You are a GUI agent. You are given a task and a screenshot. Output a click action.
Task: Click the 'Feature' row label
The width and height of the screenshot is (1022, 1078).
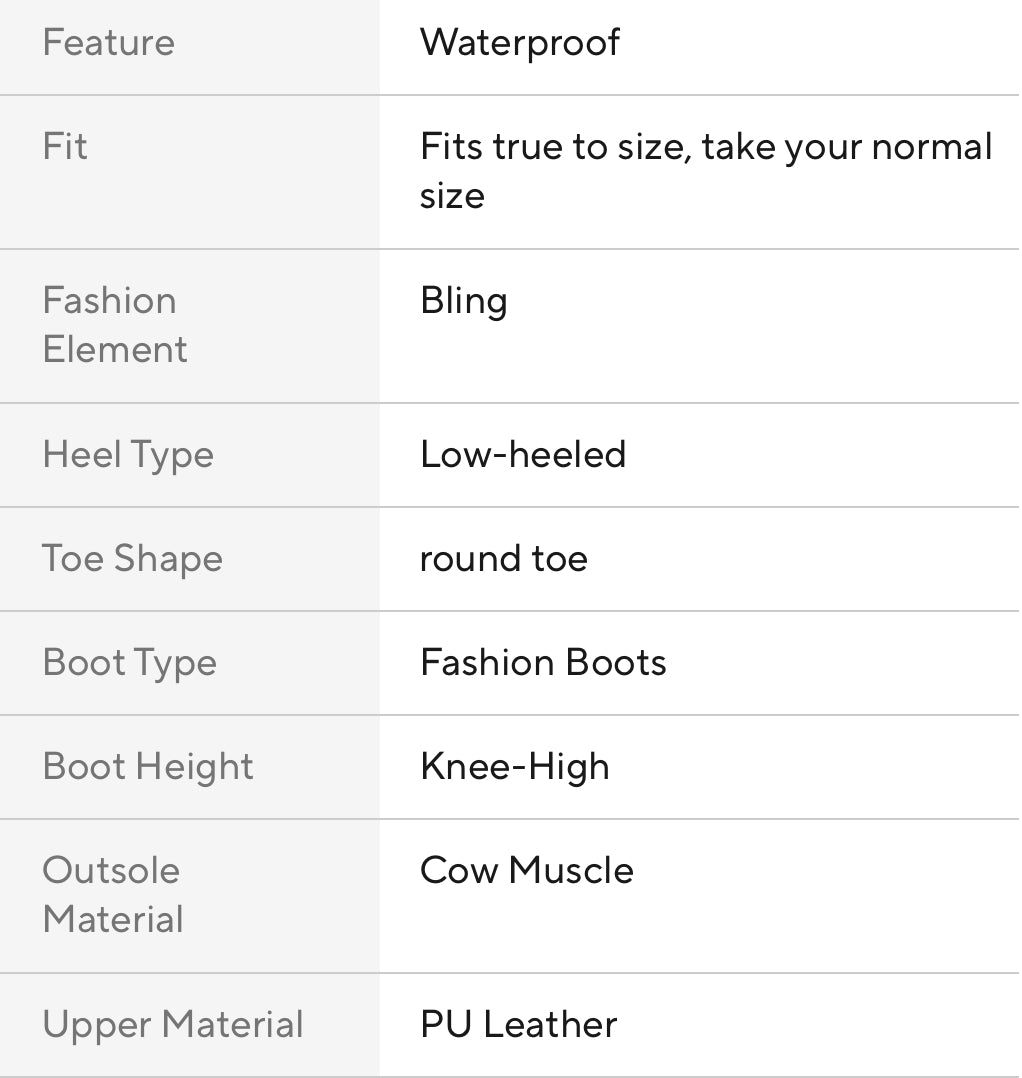pos(108,43)
